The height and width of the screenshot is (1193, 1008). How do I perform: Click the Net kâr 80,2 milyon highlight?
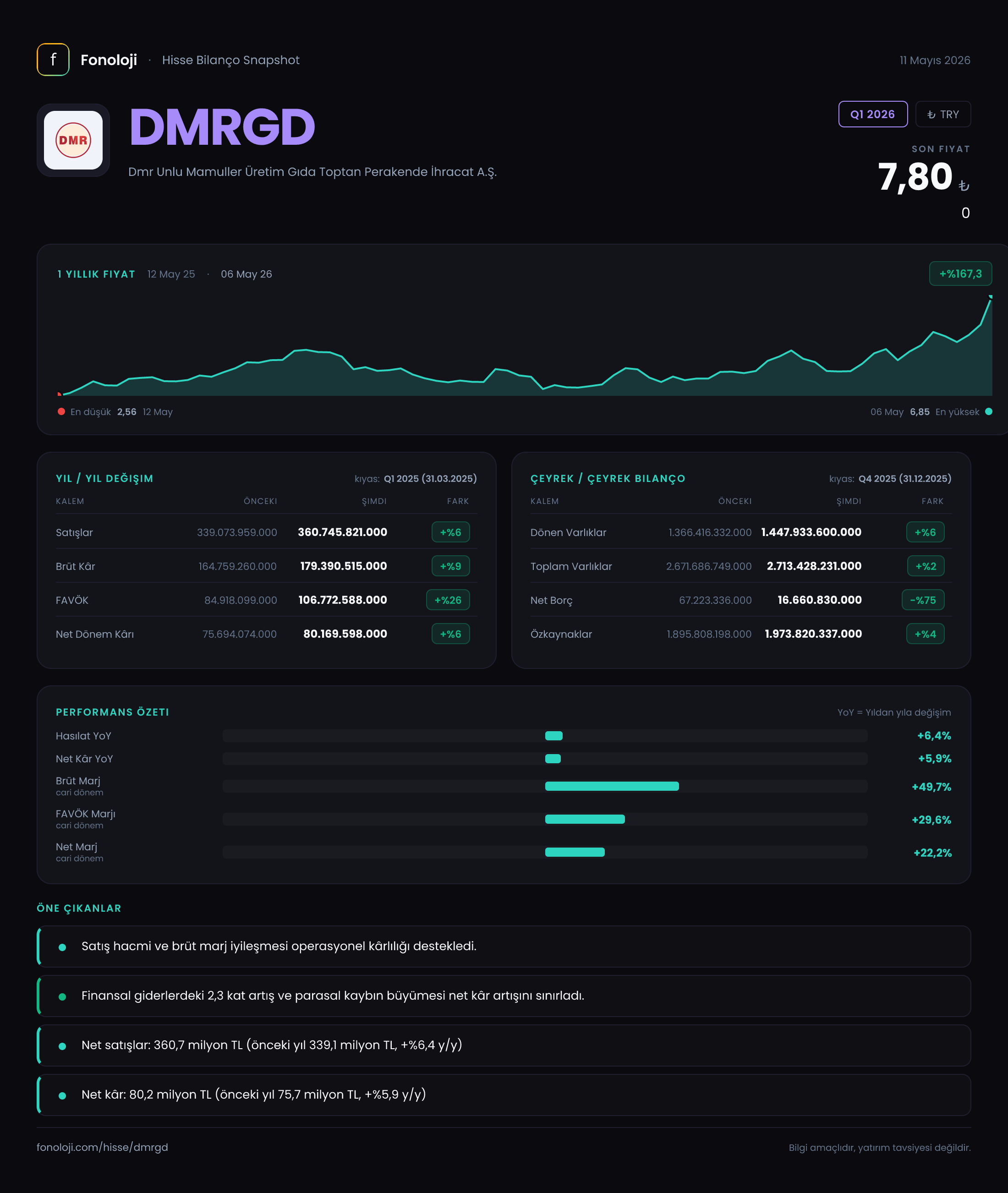504,1094
